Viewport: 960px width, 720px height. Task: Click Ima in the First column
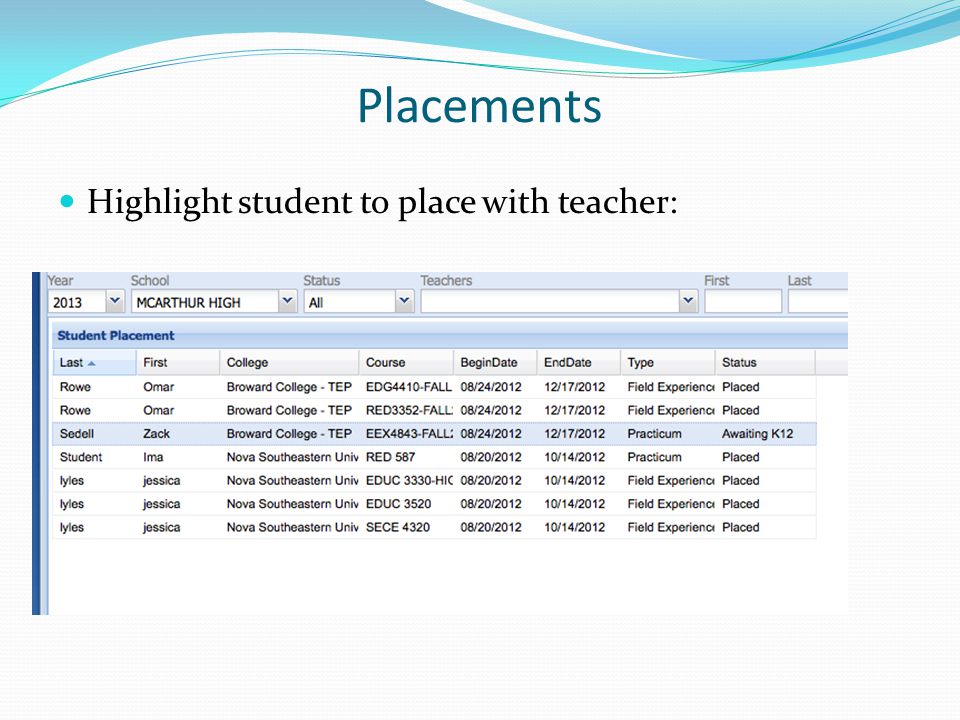point(153,457)
